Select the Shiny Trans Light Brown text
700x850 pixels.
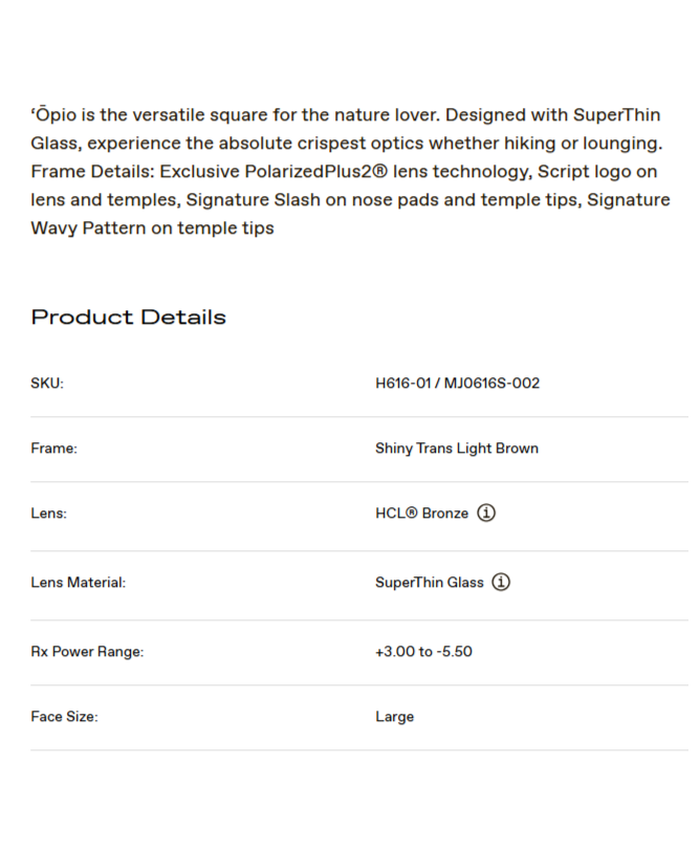[x=456, y=448]
